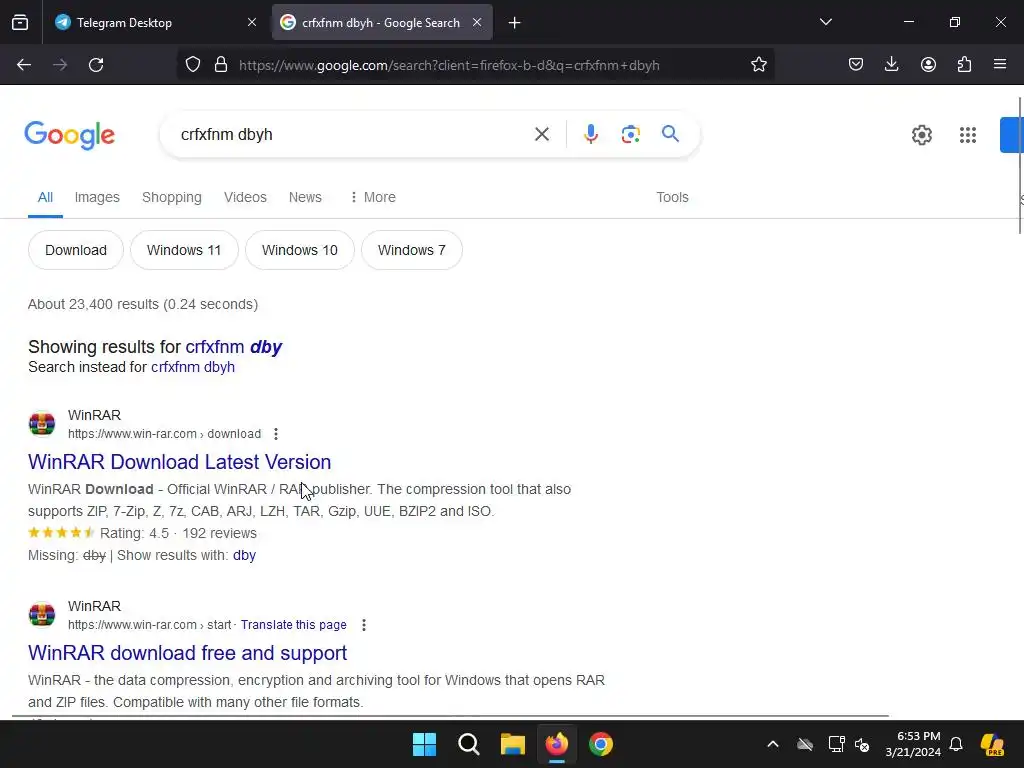Switch to Shopping results tab
Screen dimensions: 1024x768
[x=172, y=197]
